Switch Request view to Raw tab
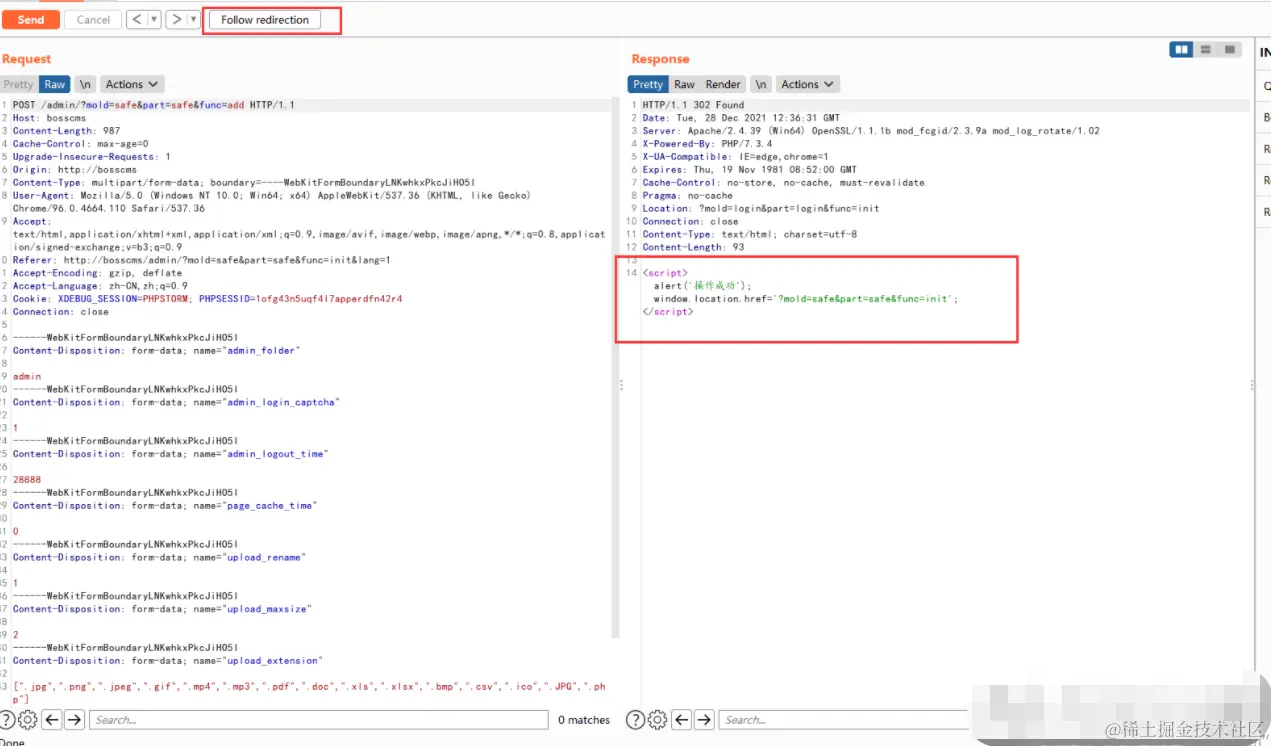 pos(55,85)
